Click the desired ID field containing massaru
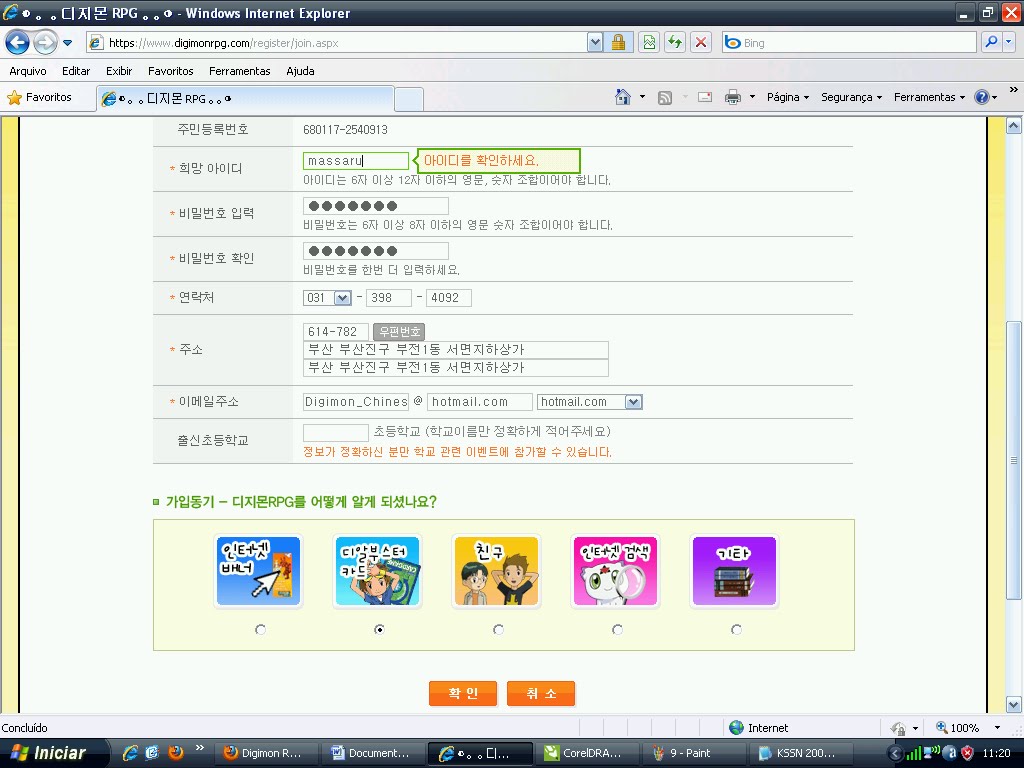Image resolution: width=1024 pixels, height=768 pixels. (x=356, y=161)
